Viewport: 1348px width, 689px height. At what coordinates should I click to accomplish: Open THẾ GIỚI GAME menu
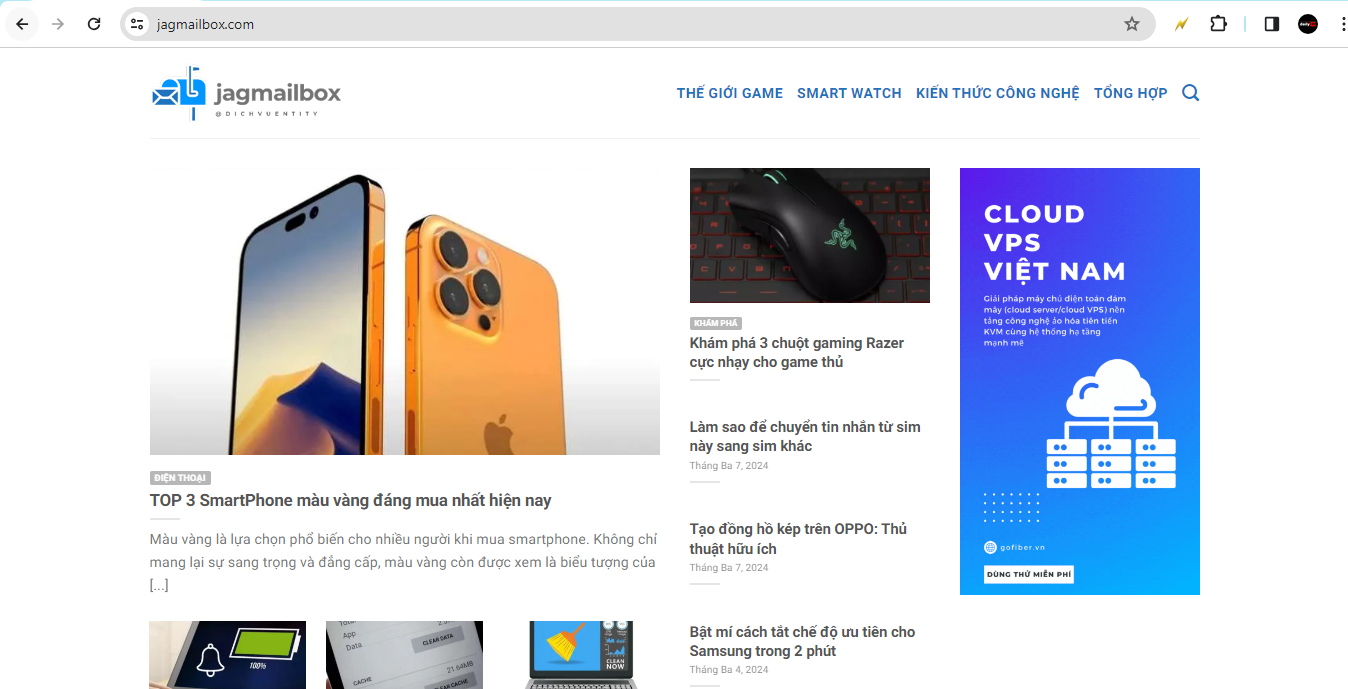click(730, 93)
